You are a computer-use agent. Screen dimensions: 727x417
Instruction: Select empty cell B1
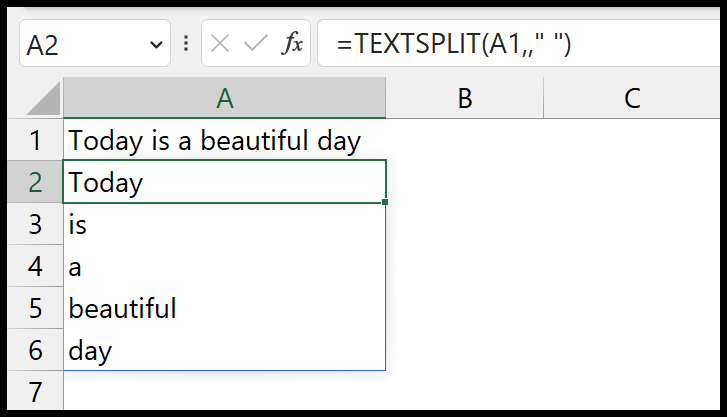point(465,140)
